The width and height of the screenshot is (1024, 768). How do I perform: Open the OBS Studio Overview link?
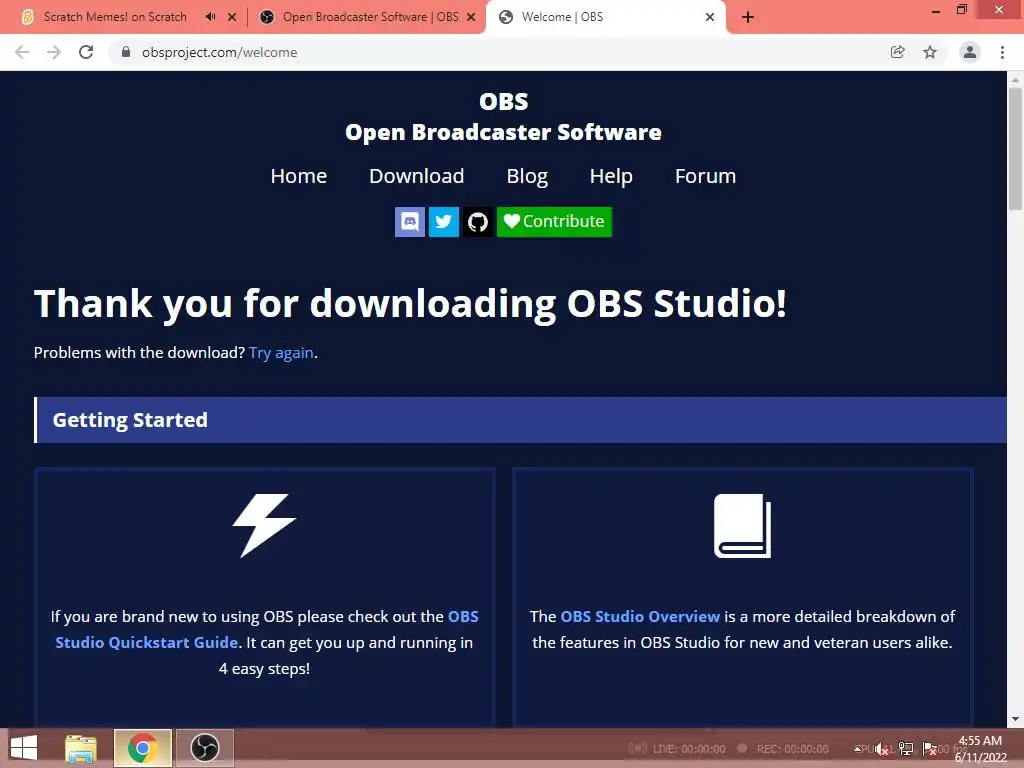tap(640, 616)
